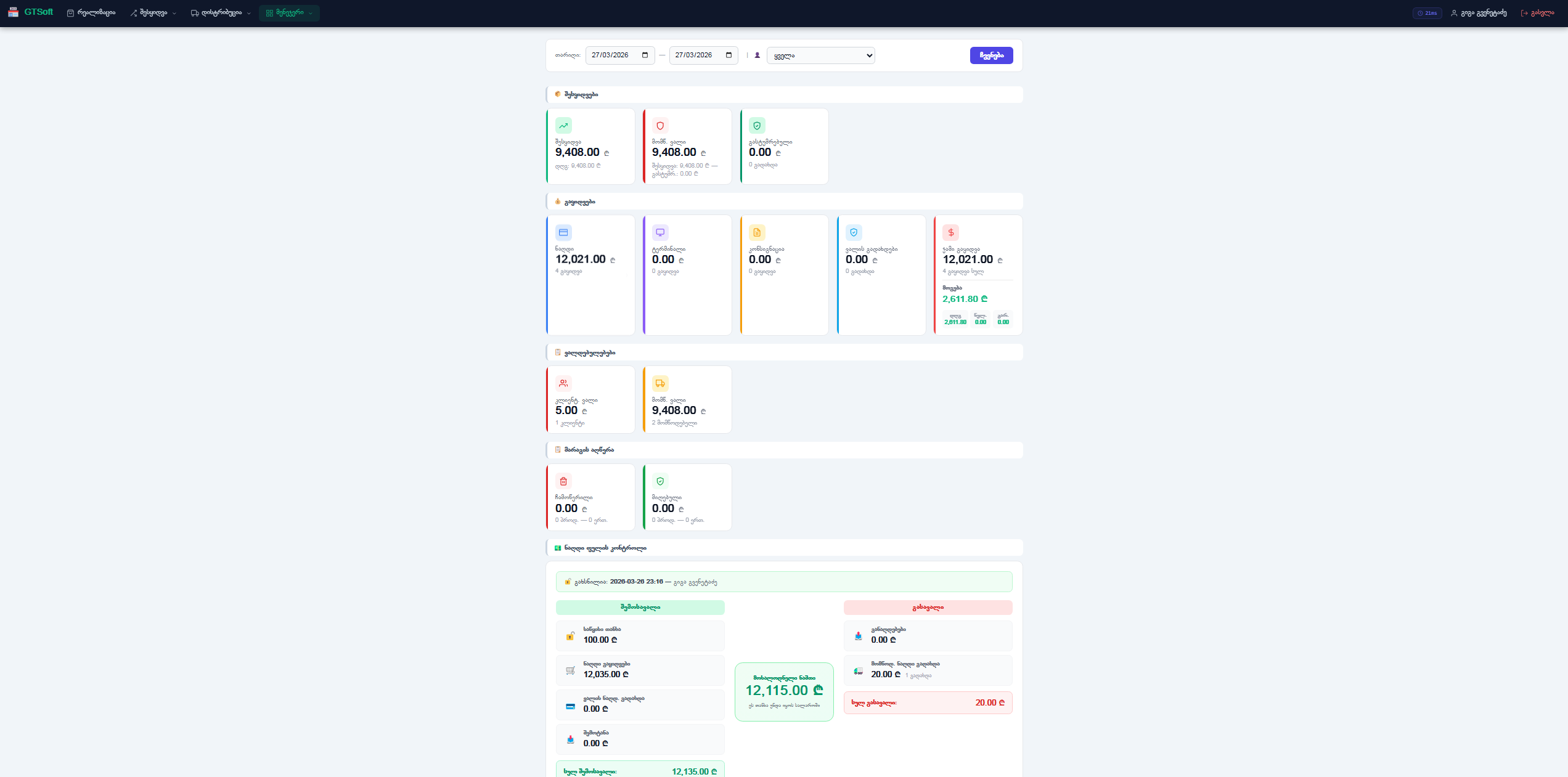Viewport: 1568px width, 777px height.
Task: Click the profit amount 2,611.80 ₾
Action: (x=965, y=299)
